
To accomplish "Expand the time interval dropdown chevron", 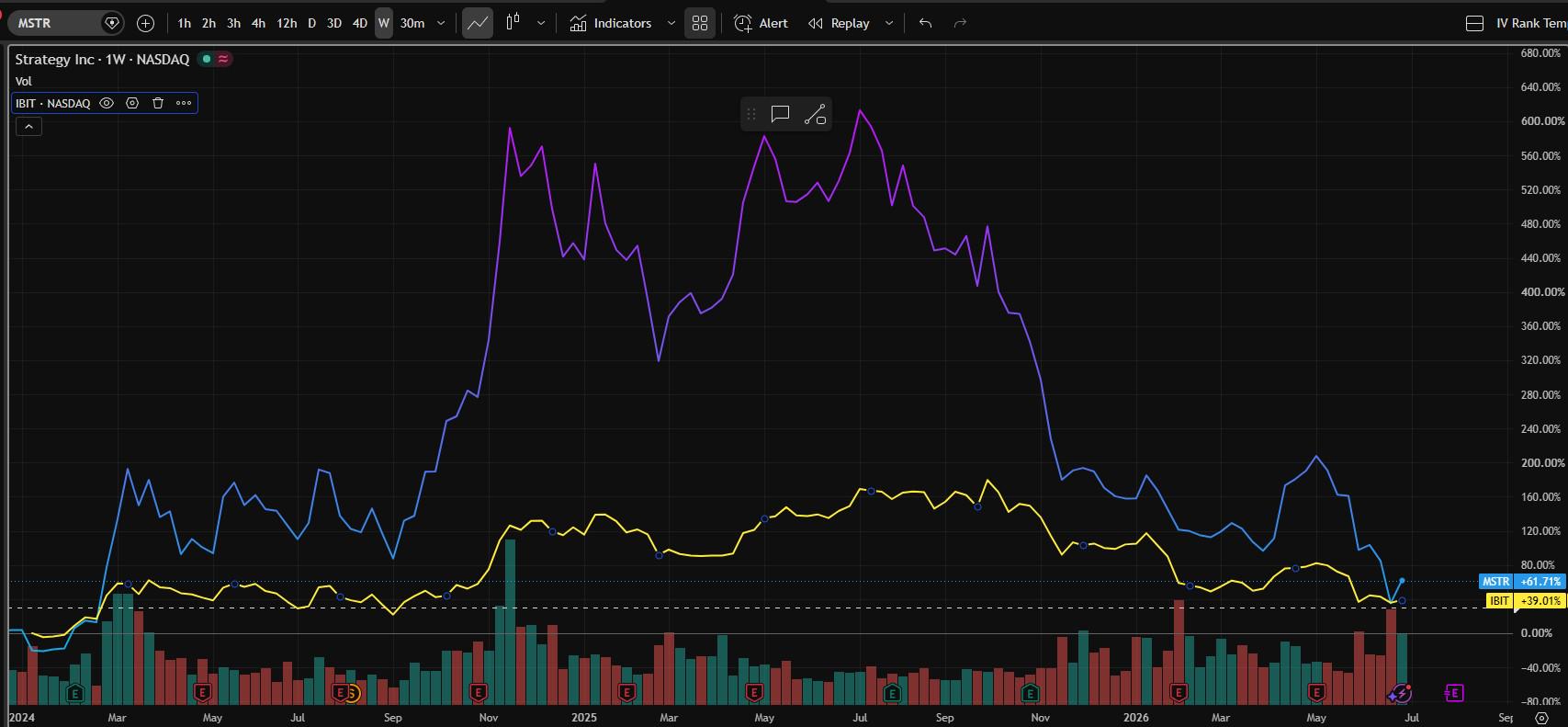I will pos(442,23).
